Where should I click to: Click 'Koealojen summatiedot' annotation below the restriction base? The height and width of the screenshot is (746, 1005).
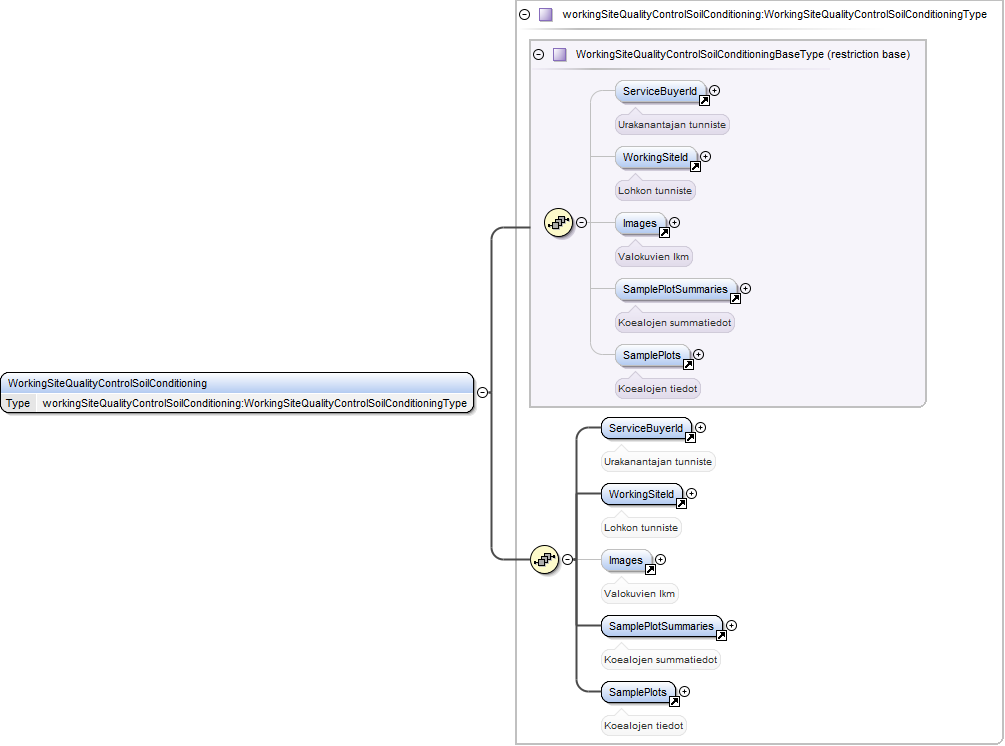pos(661,660)
